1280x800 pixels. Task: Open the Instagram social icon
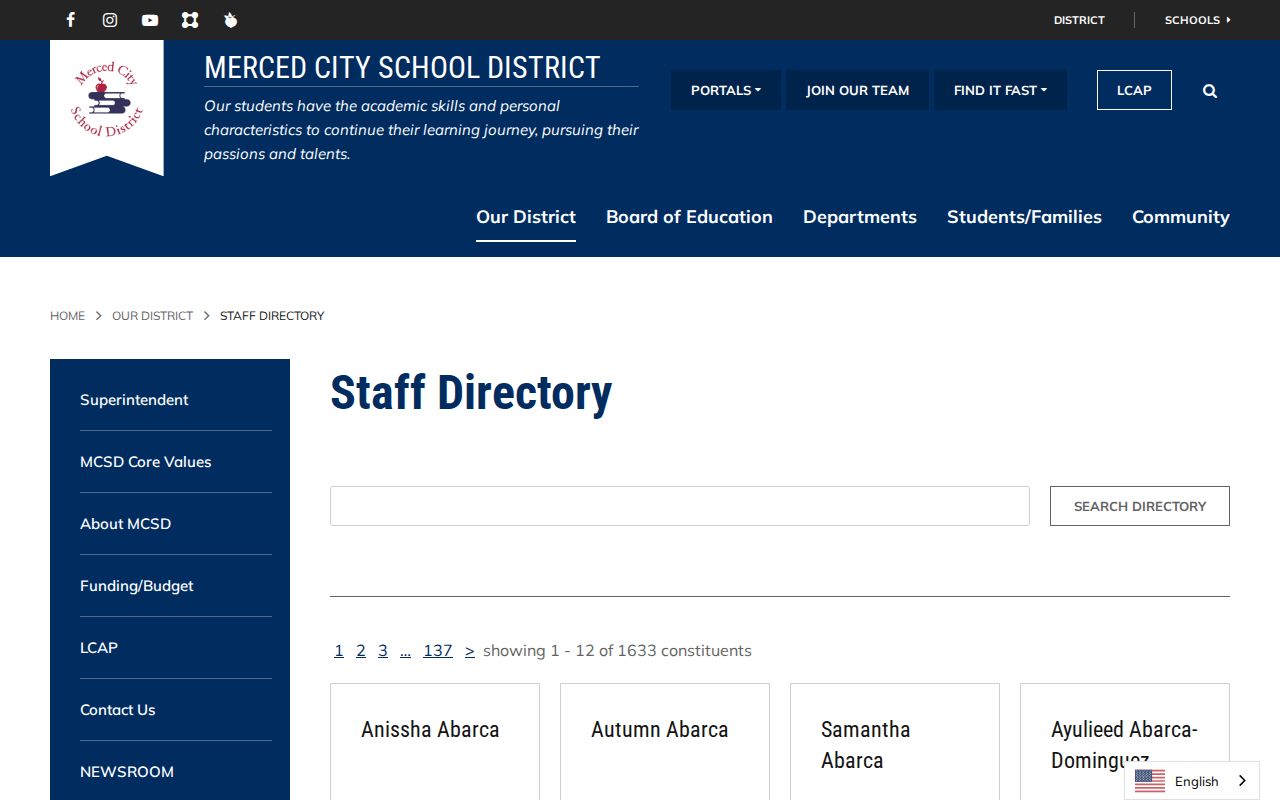(110, 20)
